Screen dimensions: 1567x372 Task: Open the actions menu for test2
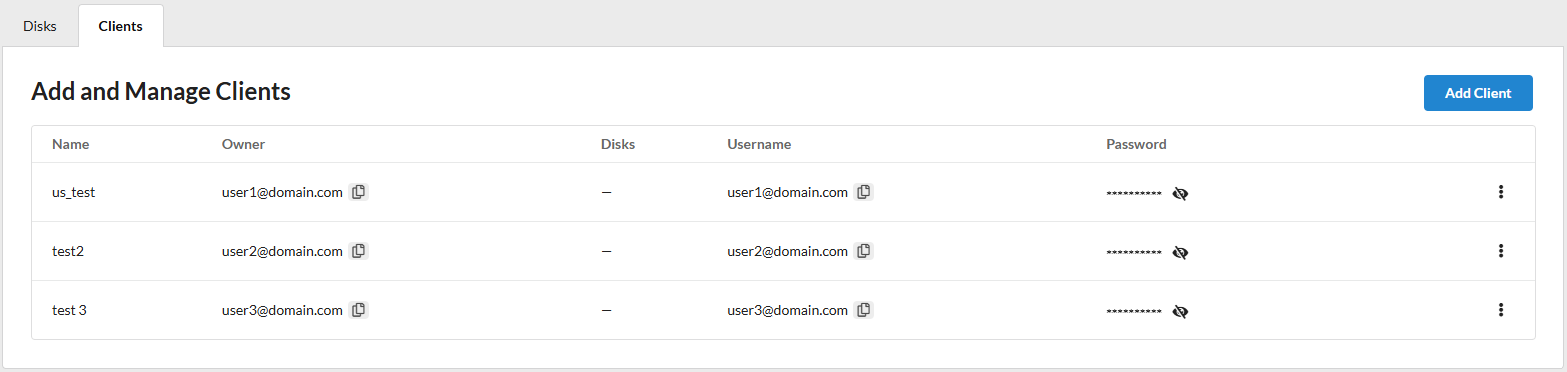click(x=1500, y=251)
